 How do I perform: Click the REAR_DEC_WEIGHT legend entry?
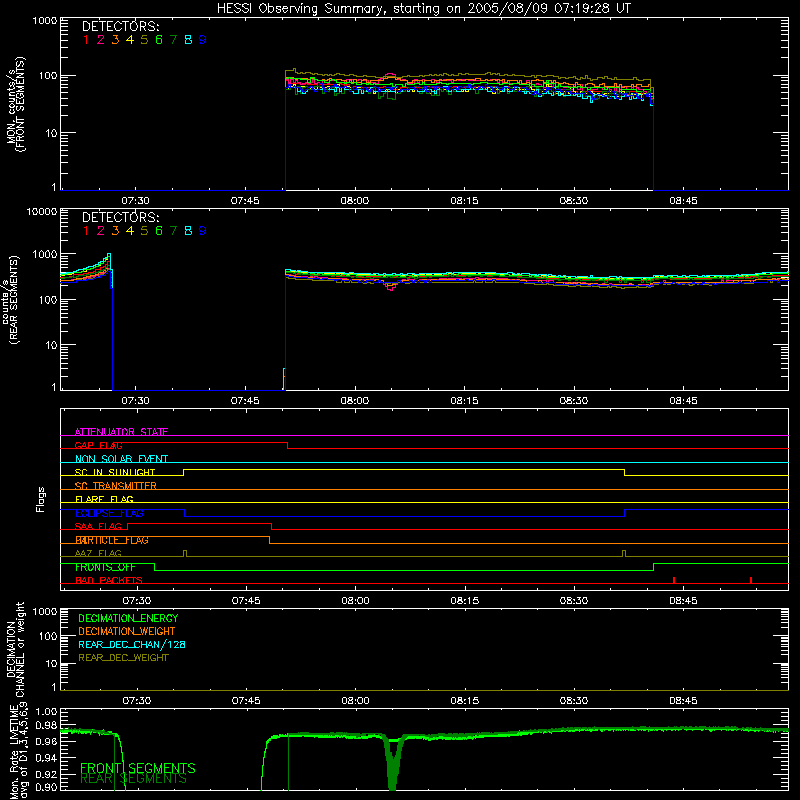tap(123, 658)
